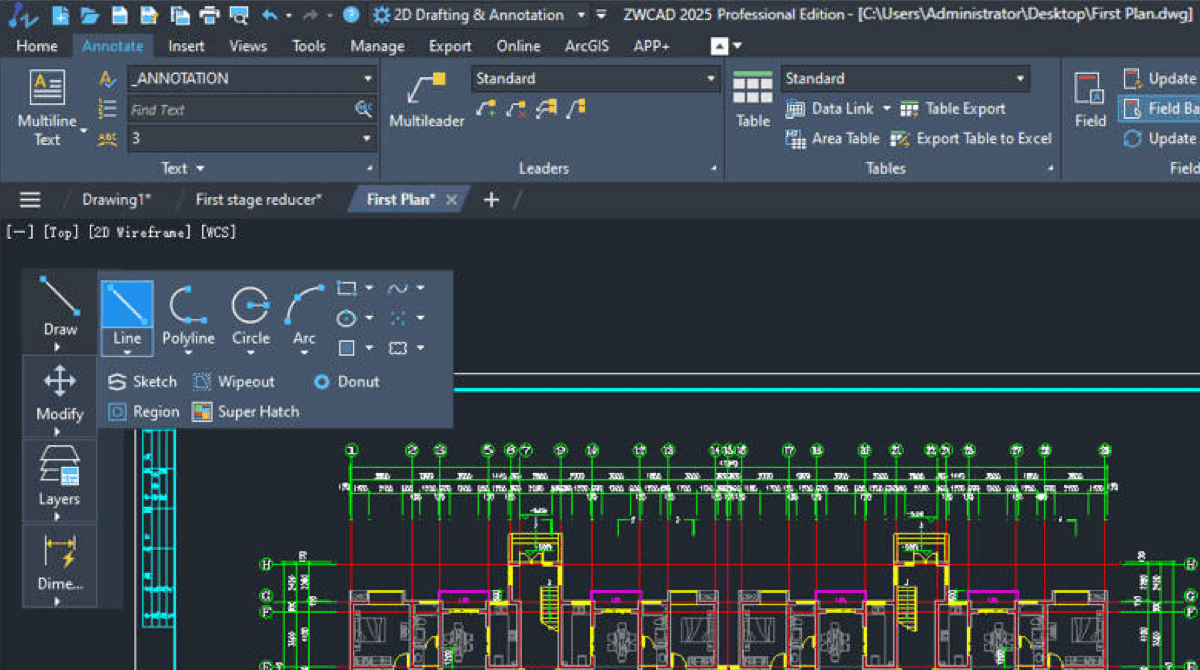Open a file with the folder icon
1200x670 pixels.
90,15
